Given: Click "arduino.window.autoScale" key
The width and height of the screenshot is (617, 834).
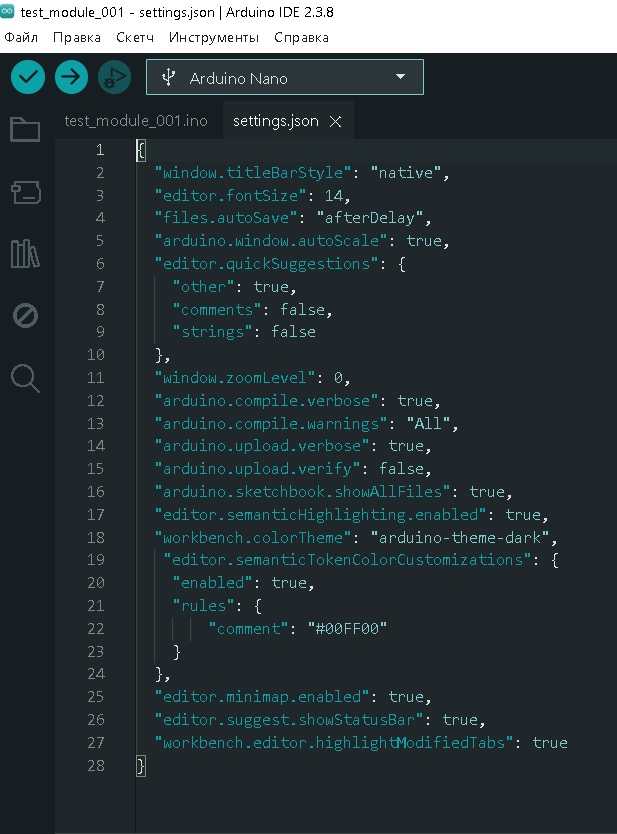Looking at the screenshot, I should [271, 241].
